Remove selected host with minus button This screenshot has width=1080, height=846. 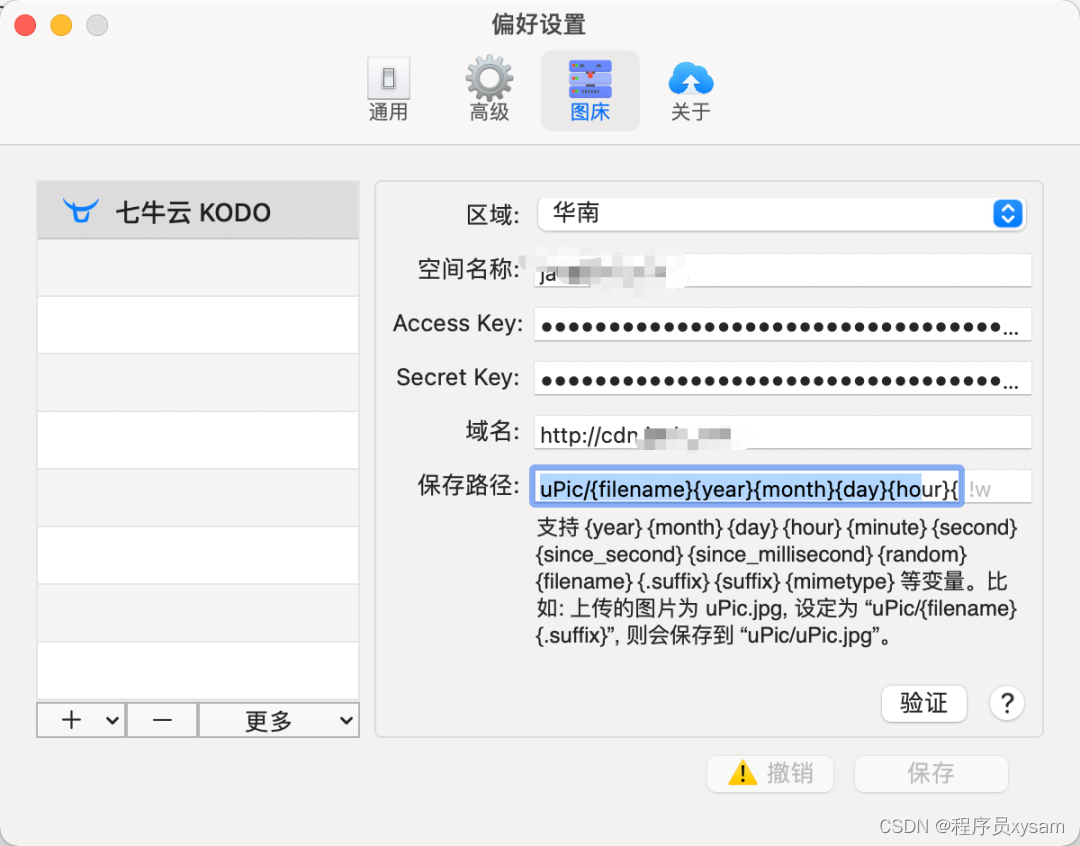point(163,720)
